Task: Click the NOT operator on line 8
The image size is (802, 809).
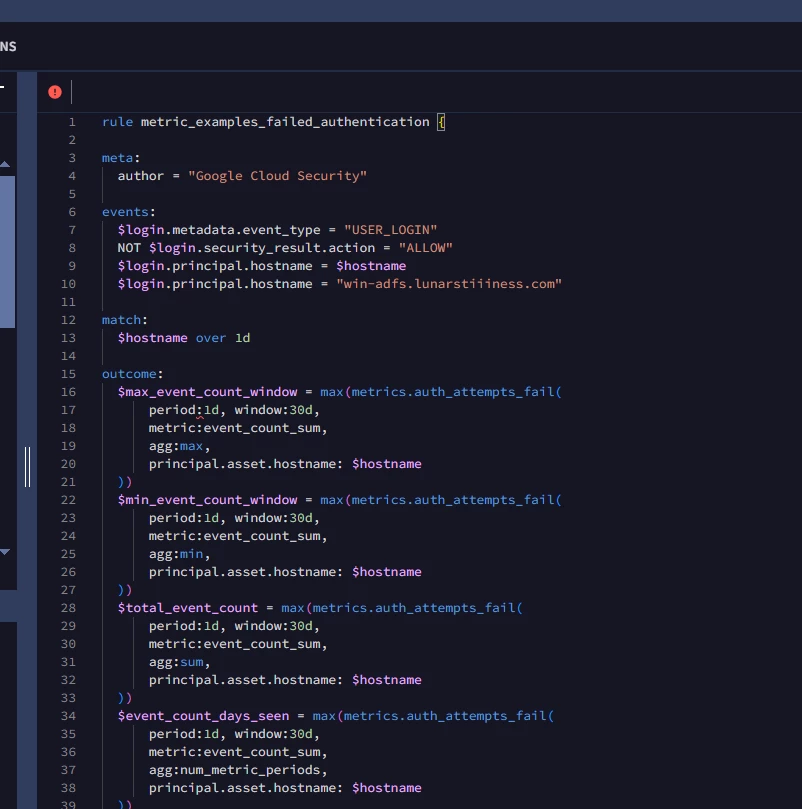Action: coord(129,248)
